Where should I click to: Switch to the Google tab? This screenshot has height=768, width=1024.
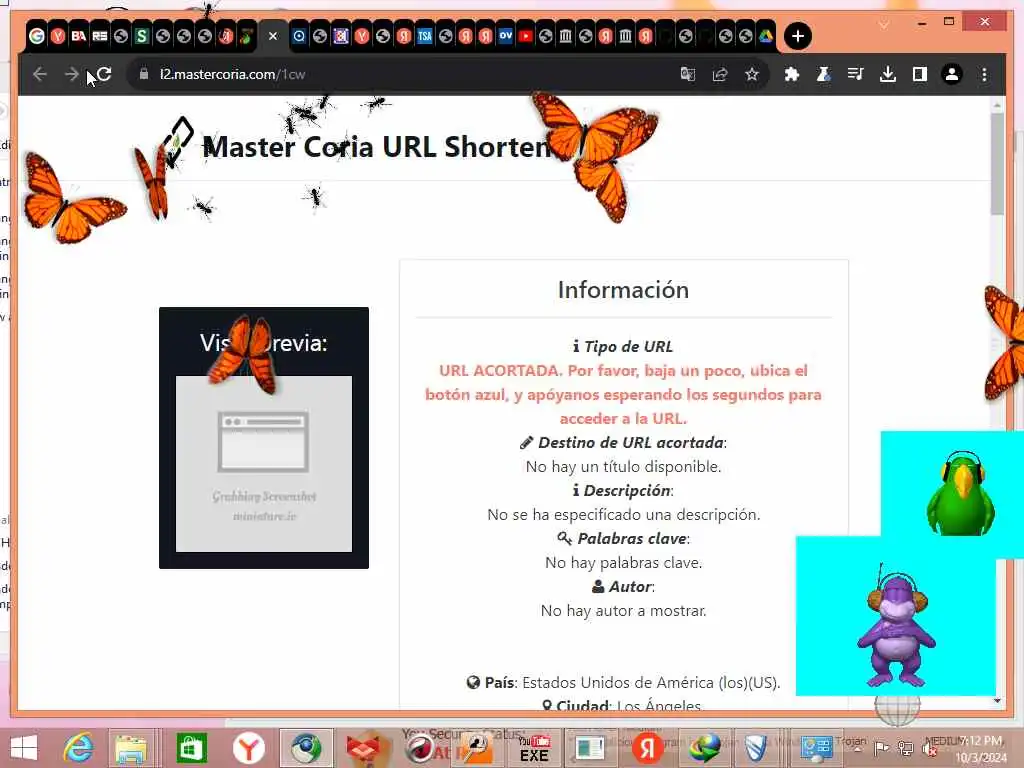[37, 36]
